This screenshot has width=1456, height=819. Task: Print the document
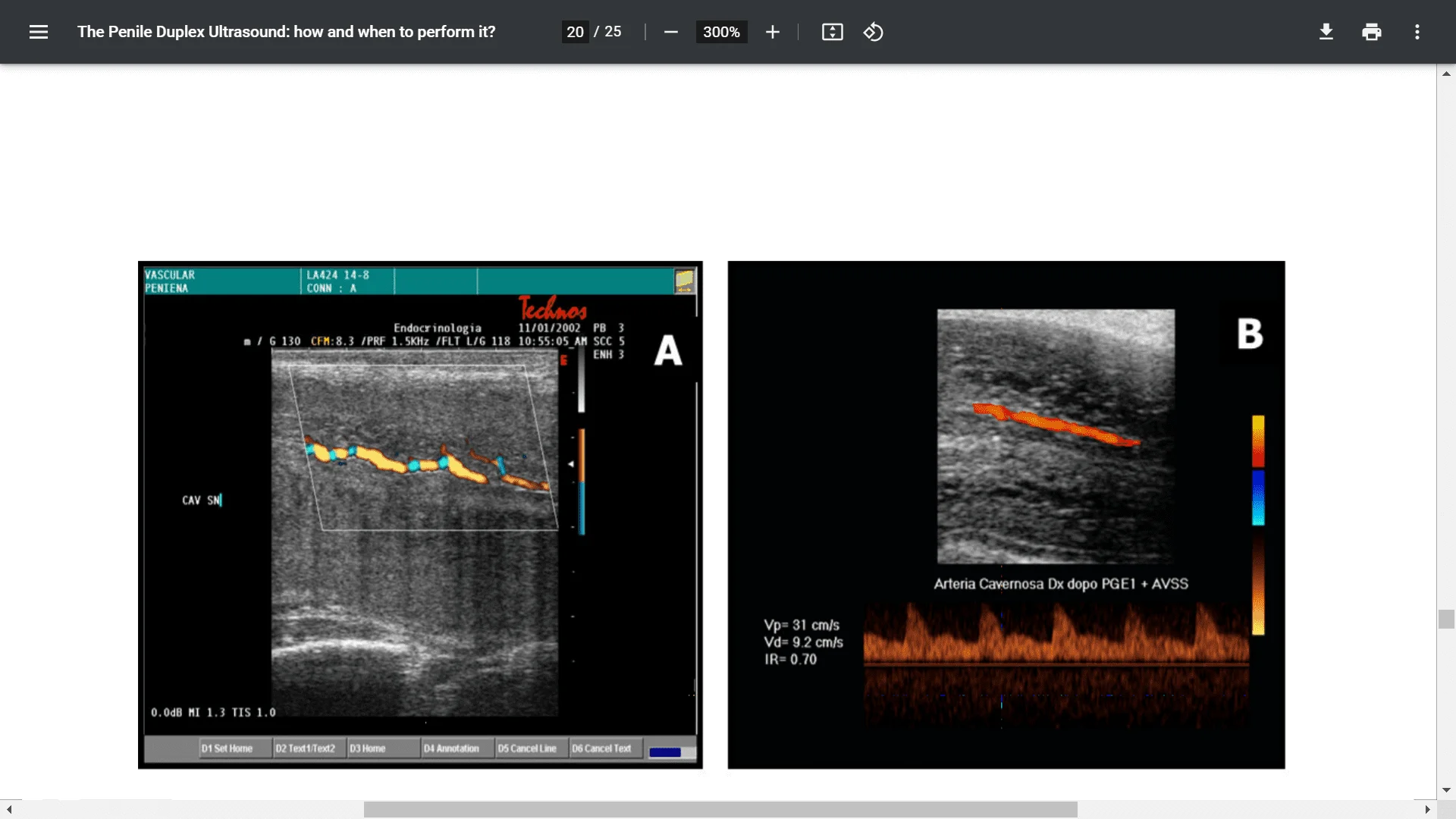1371,32
